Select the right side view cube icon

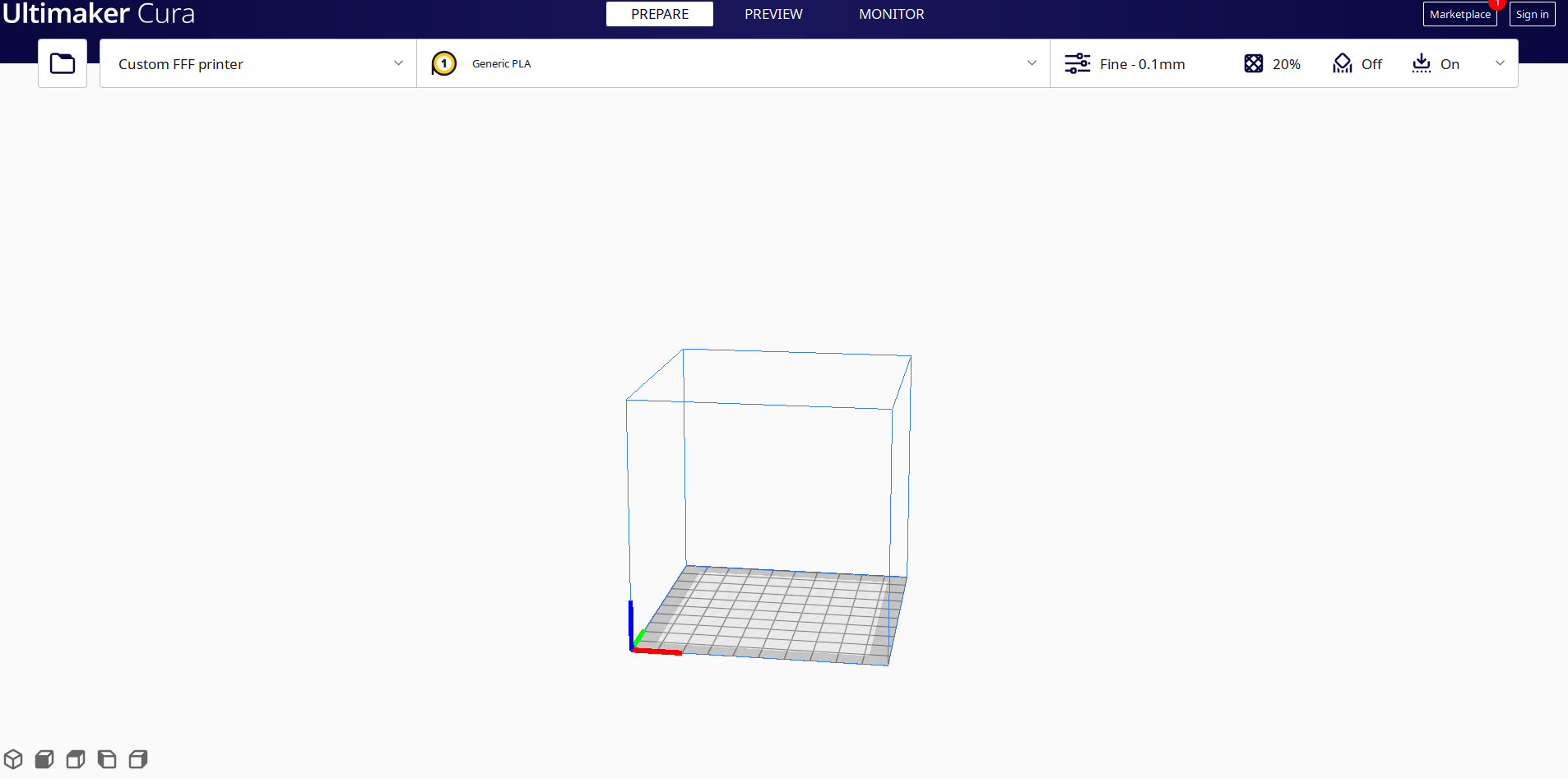[138, 758]
